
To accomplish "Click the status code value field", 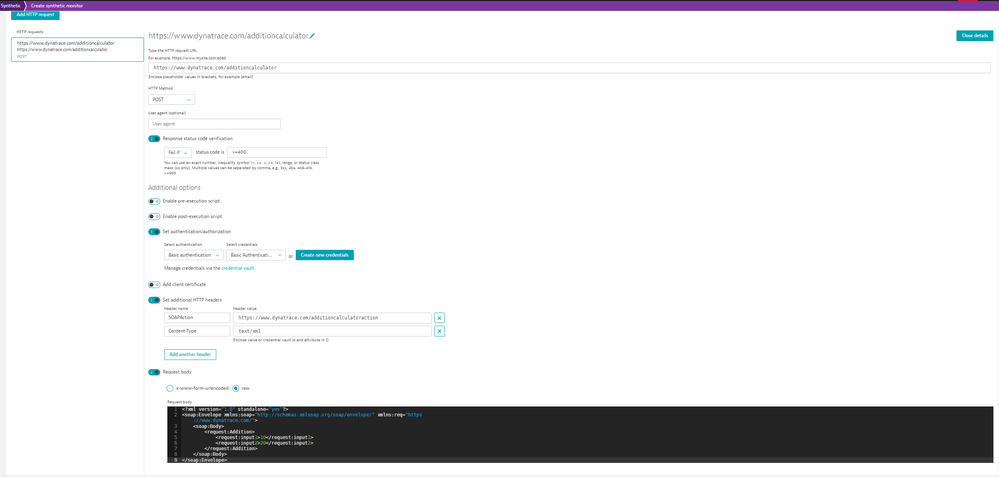I will click(x=277, y=153).
